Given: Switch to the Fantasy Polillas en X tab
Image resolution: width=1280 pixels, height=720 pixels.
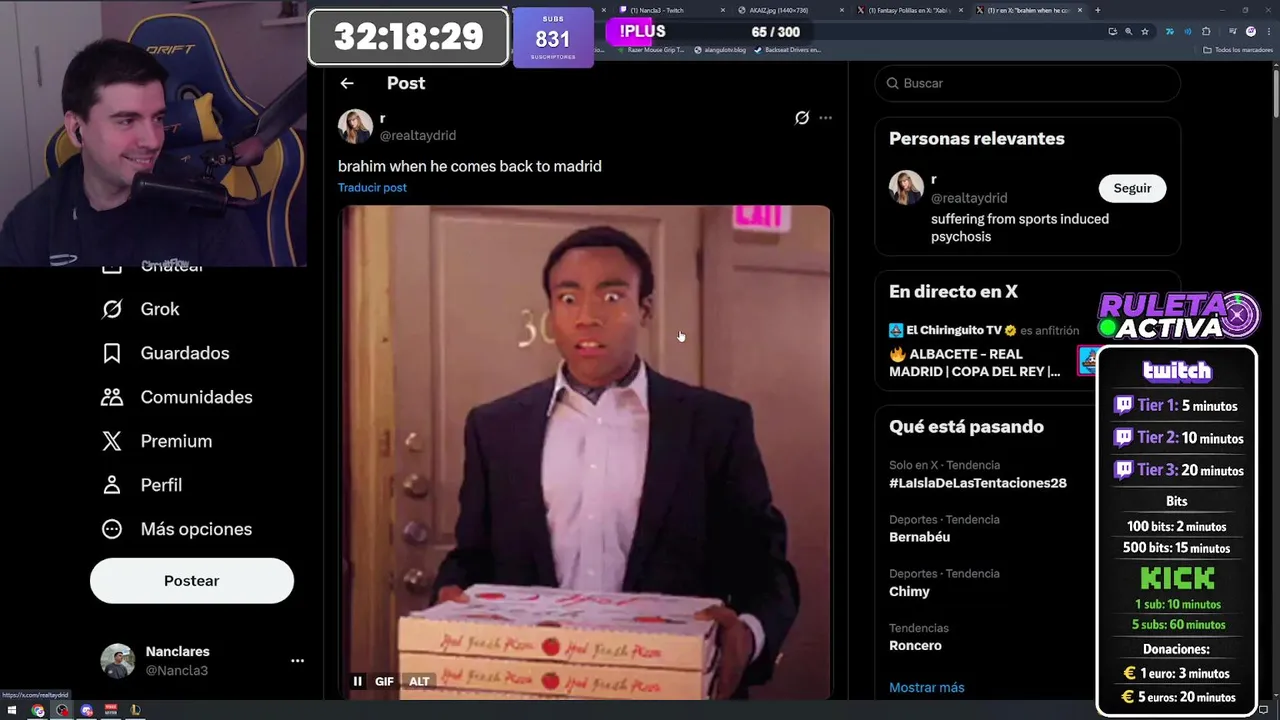Looking at the screenshot, I should (x=912, y=10).
